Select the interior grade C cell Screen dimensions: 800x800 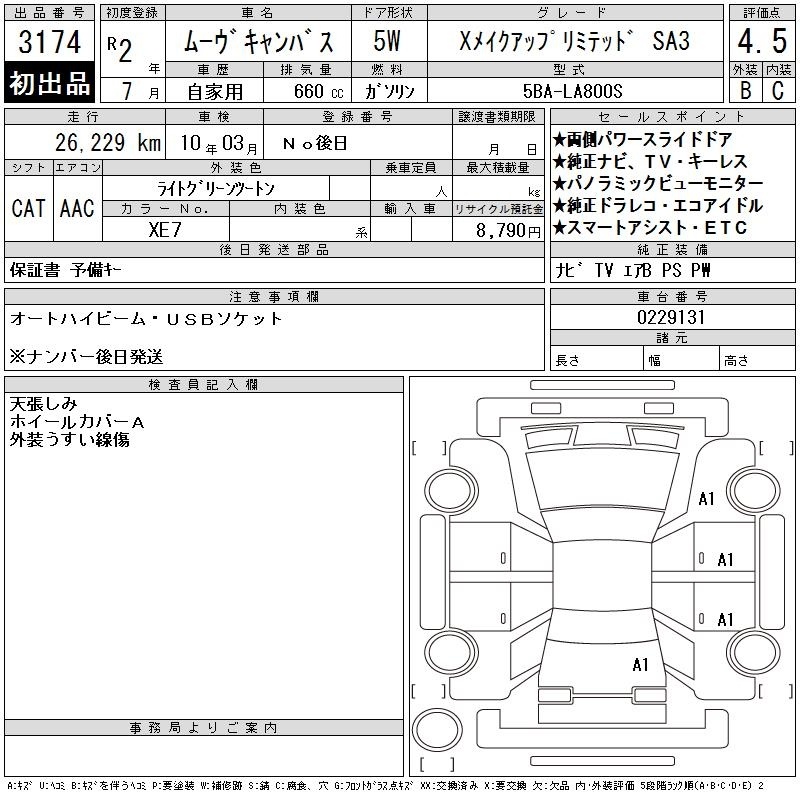[777, 90]
